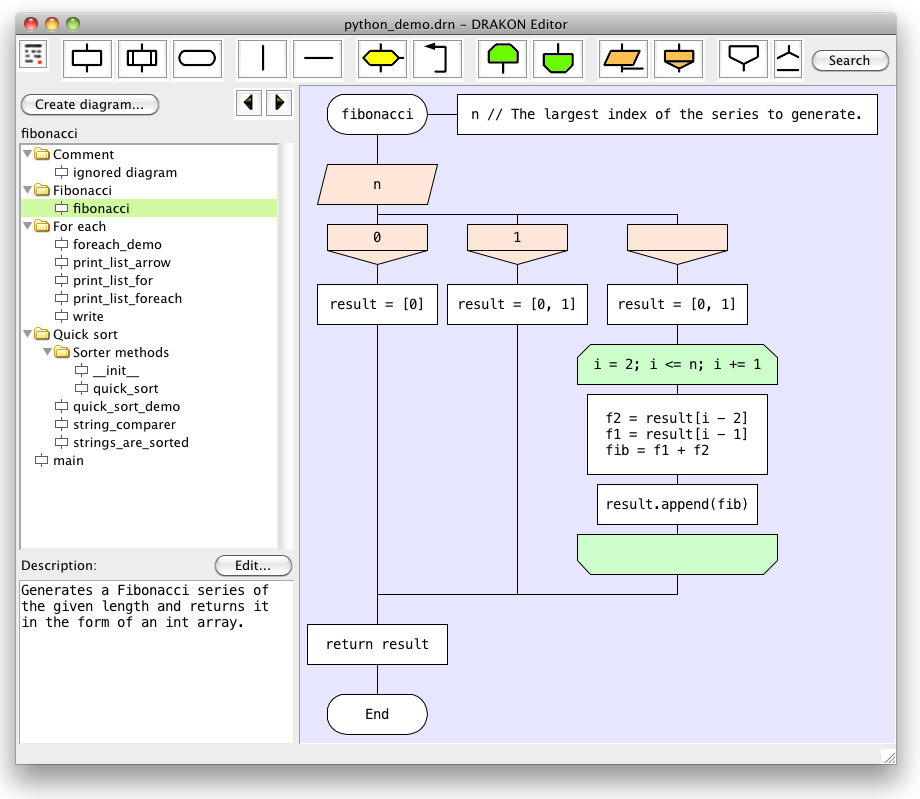Go back with the left navigation arrow
Screen dimensions: 920x799
(x=248, y=102)
